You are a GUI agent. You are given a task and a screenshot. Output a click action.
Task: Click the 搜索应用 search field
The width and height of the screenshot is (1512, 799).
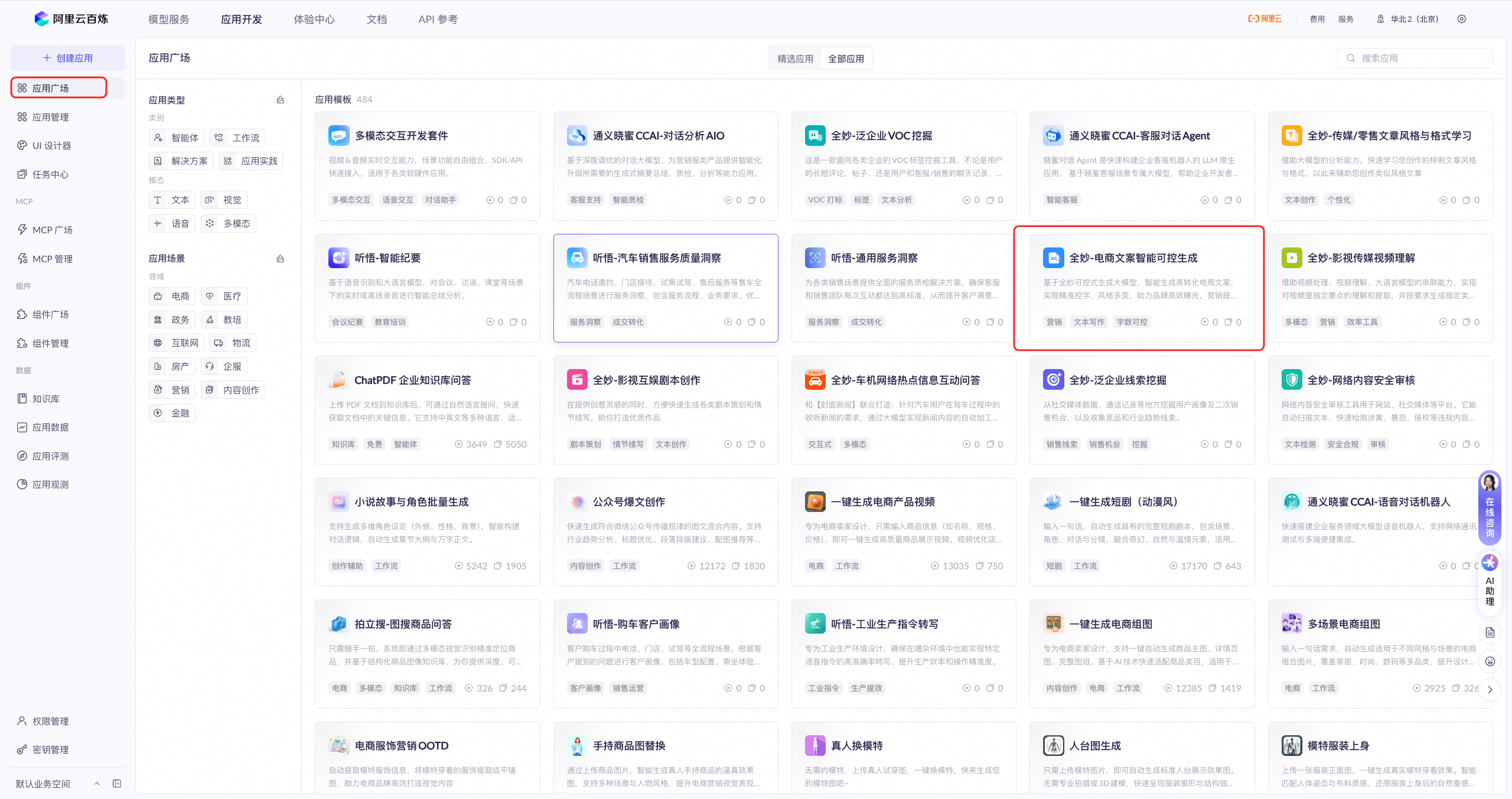click(x=1415, y=58)
